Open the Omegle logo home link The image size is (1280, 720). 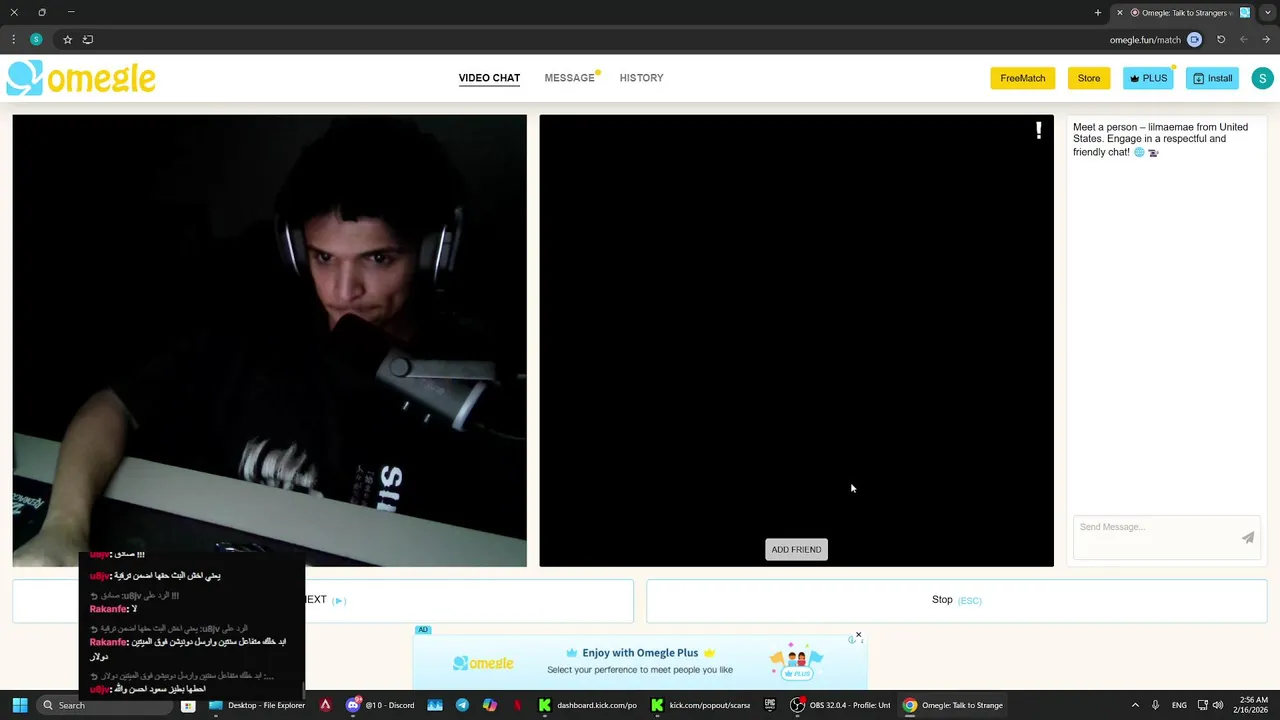click(x=81, y=78)
